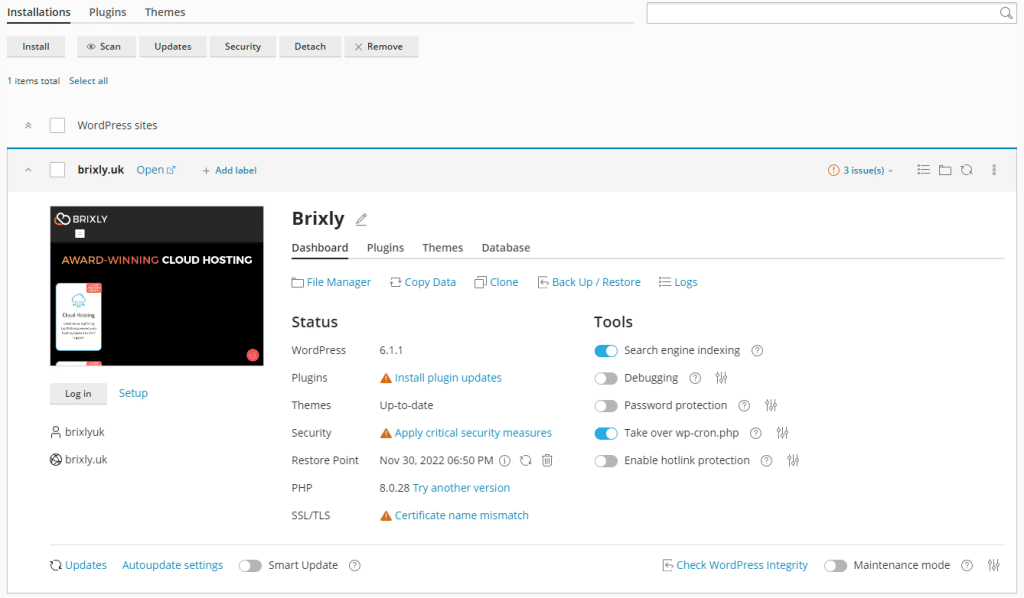
Task: Open help icon for Take over wp-cron.php
Action: click(756, 433)
